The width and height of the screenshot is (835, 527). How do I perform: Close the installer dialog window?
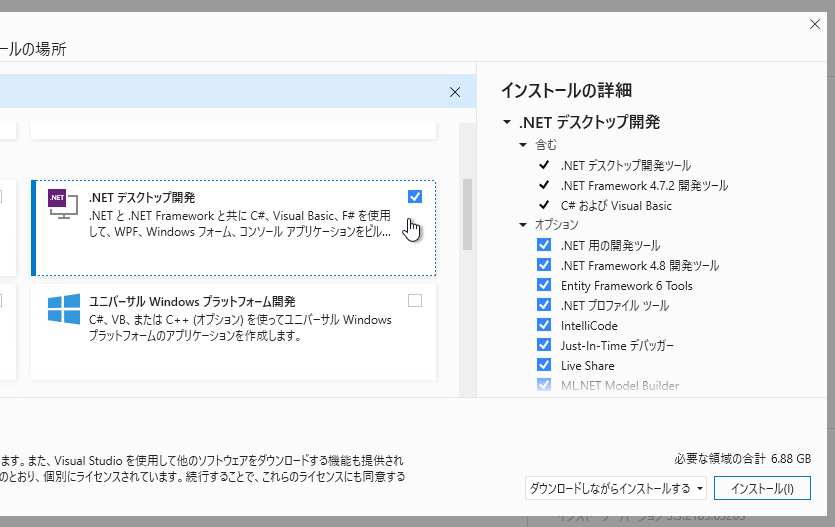tap(815, 24)
